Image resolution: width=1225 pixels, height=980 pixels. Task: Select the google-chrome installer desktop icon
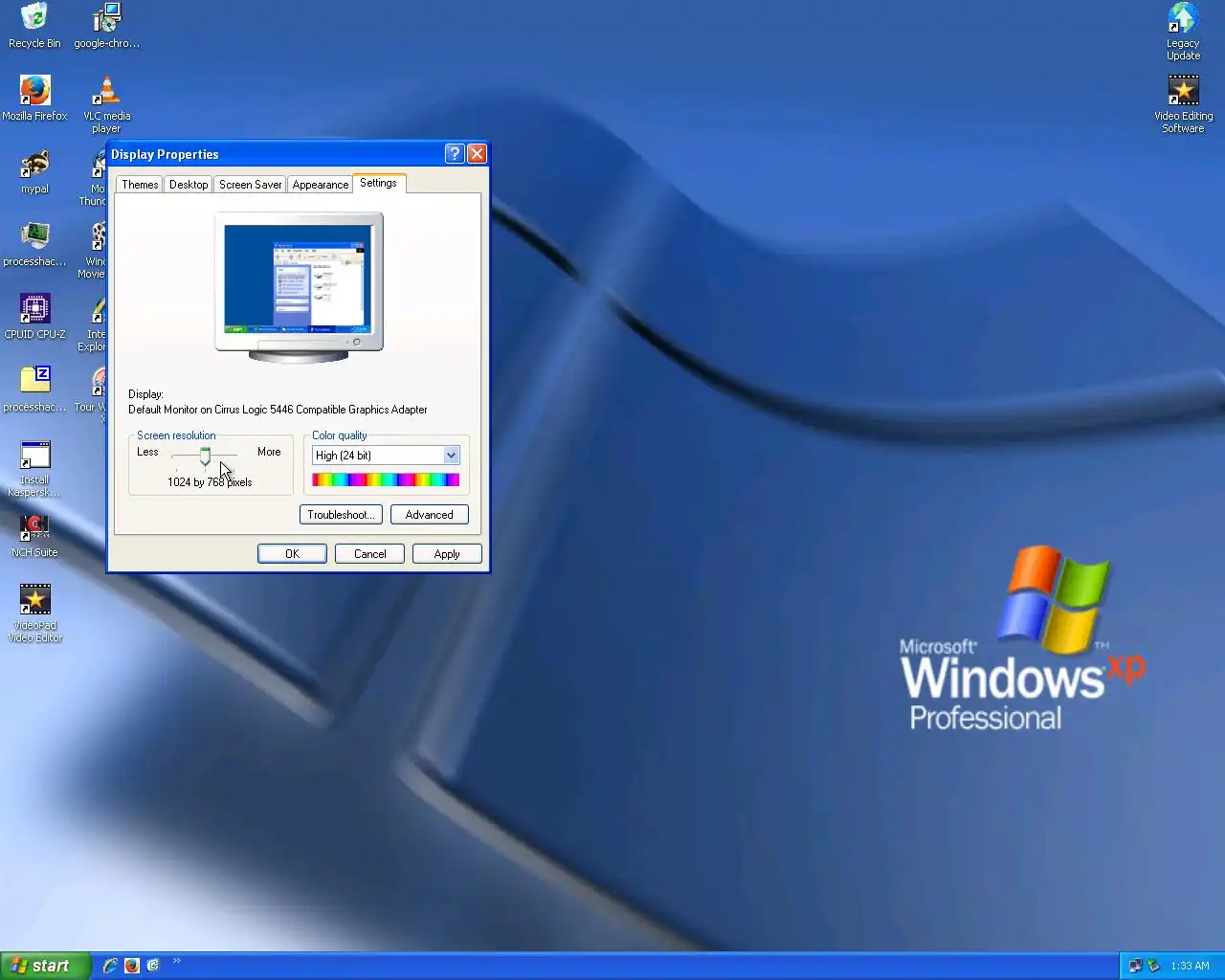[x=106, y=26]
